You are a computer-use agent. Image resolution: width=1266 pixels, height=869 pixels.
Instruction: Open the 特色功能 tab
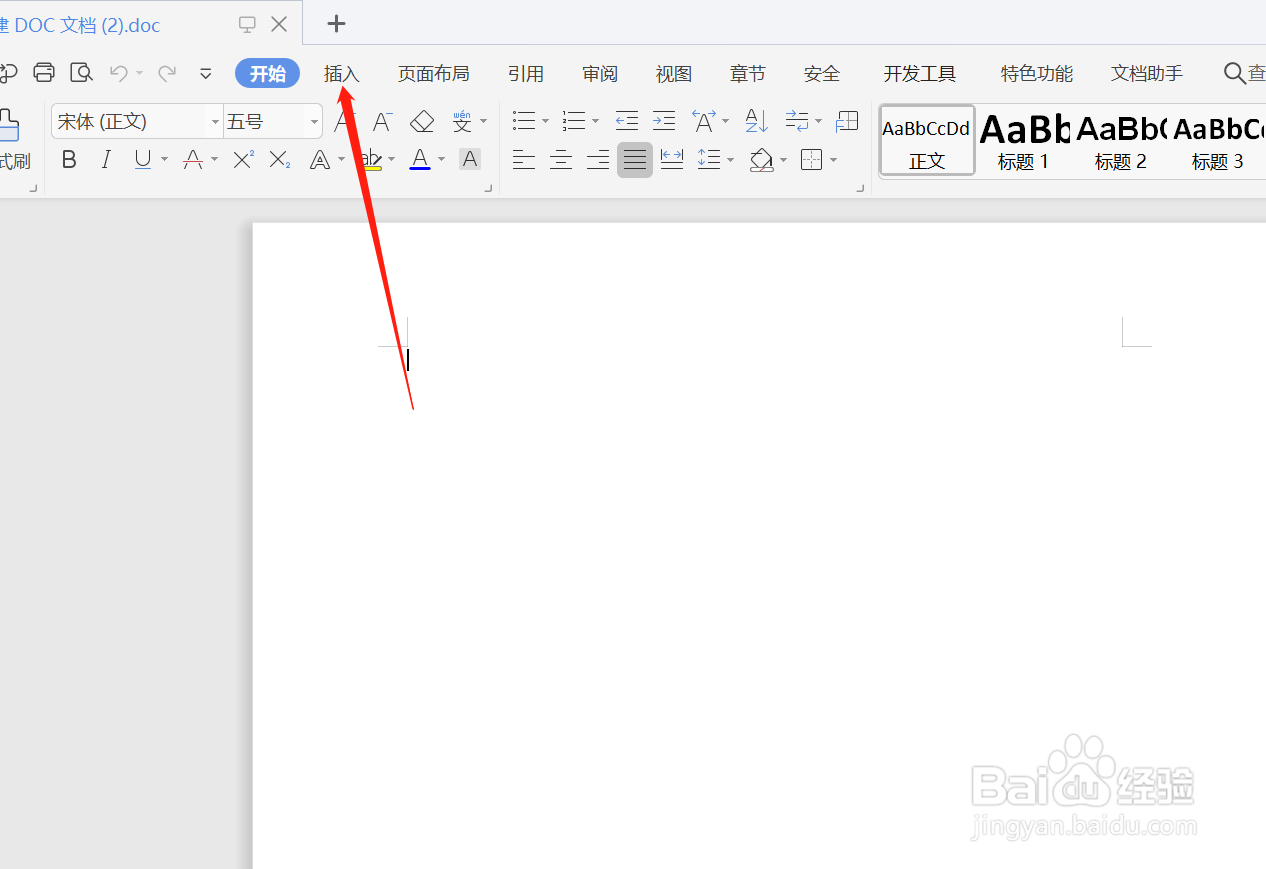(x=1037, y=74)
